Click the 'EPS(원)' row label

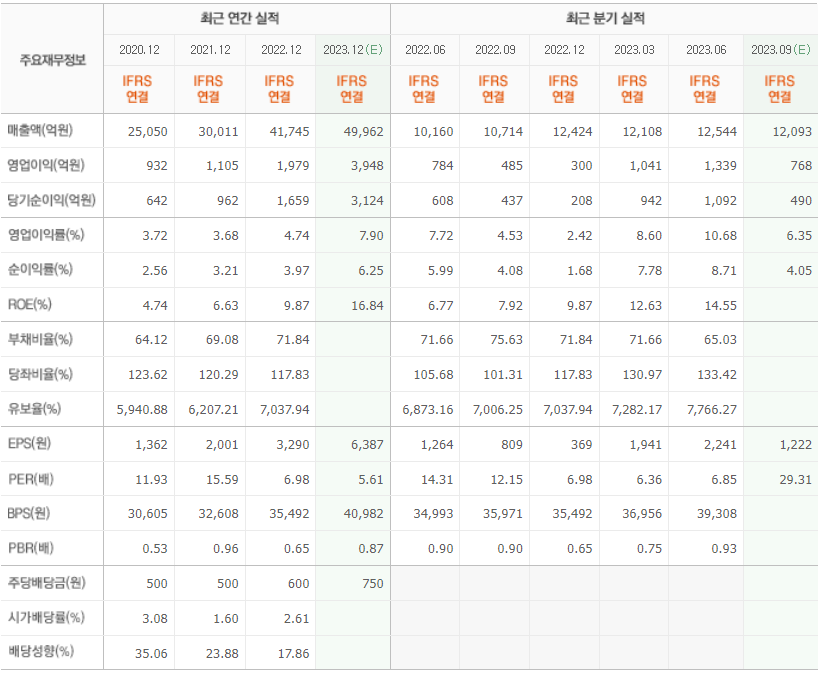(x=29, y=444)
